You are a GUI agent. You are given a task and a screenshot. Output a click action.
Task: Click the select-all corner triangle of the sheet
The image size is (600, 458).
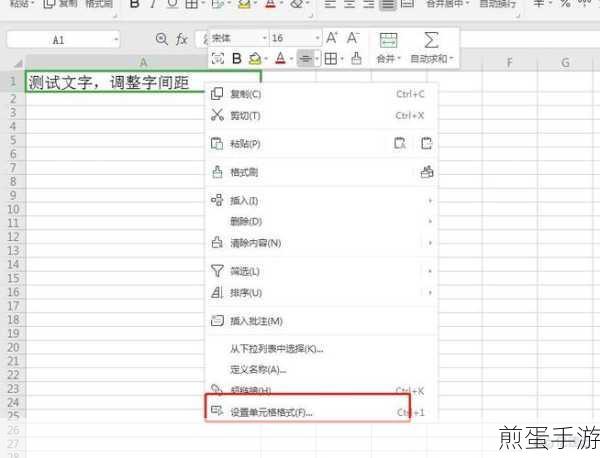point(17,63)
